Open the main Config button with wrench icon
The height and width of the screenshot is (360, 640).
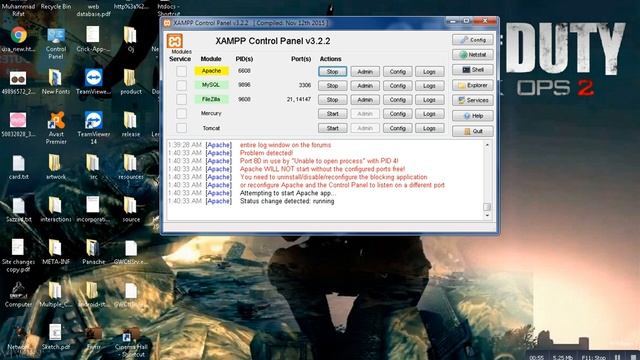point(473,40)
